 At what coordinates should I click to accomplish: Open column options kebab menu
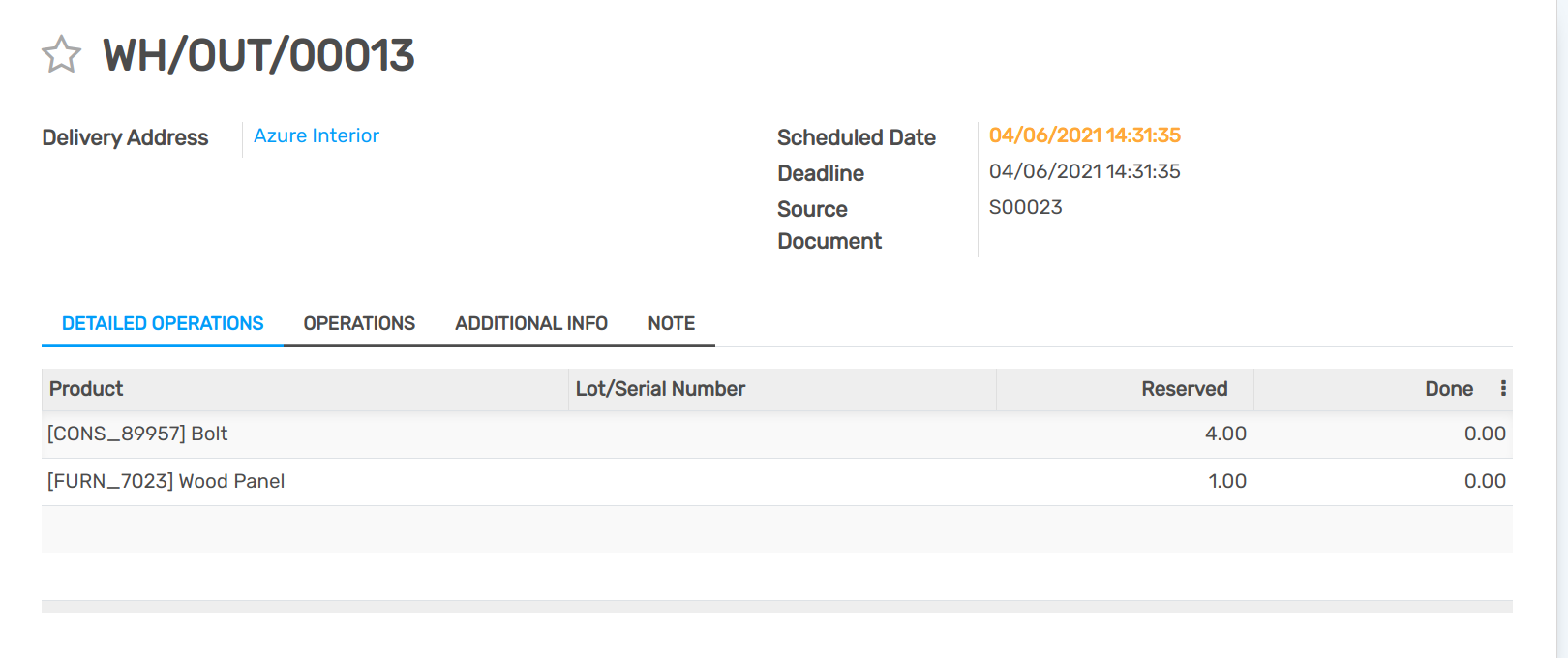(x=1503, y=388)
